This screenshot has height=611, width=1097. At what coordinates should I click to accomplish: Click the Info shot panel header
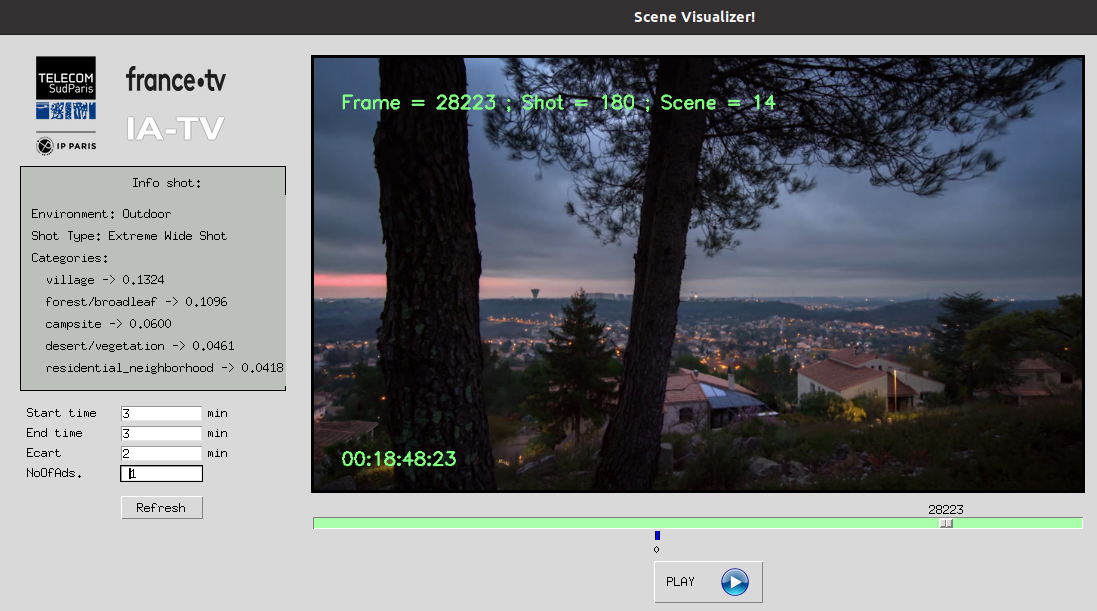(167, 183)
